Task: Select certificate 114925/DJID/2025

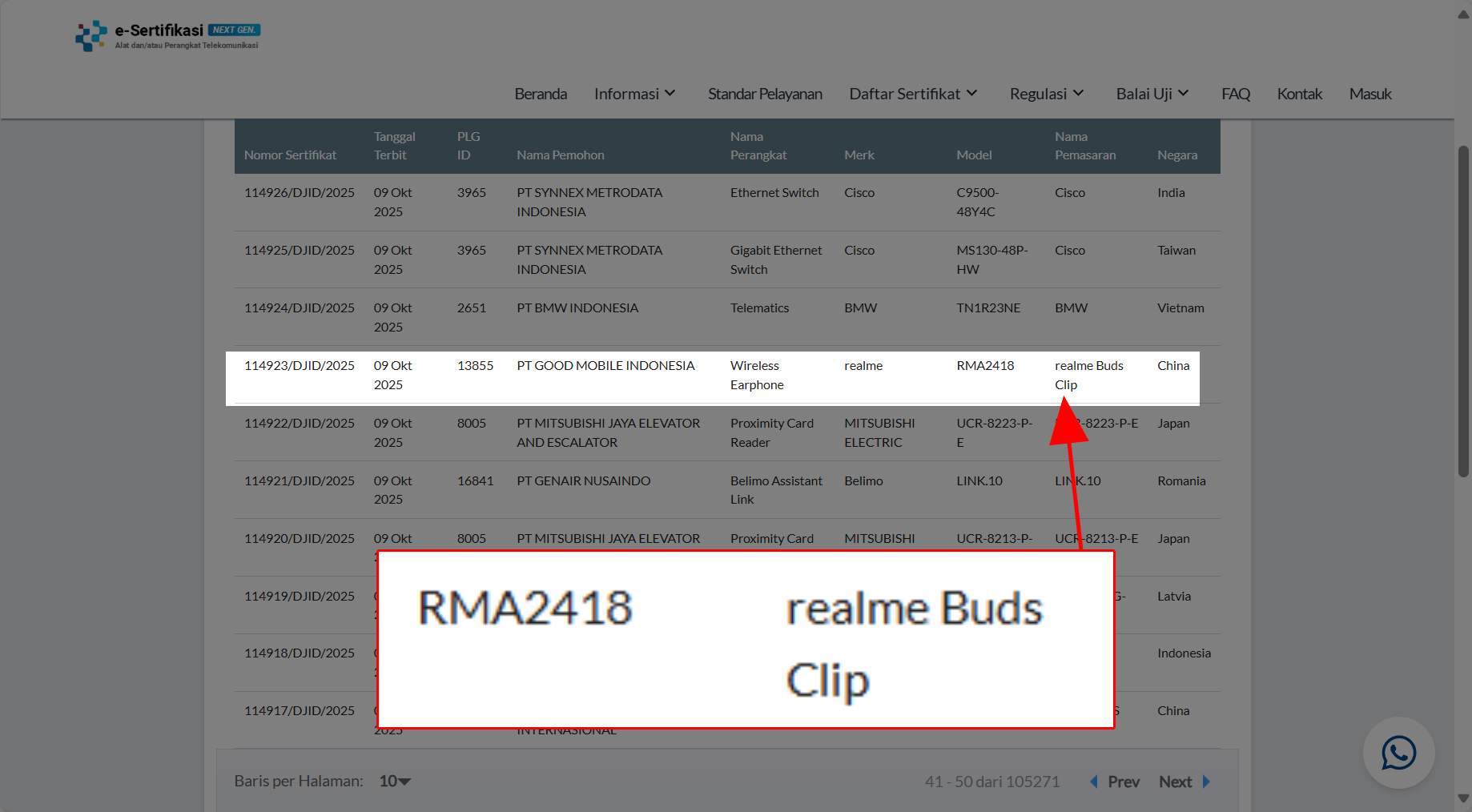Action: (300, 250)
